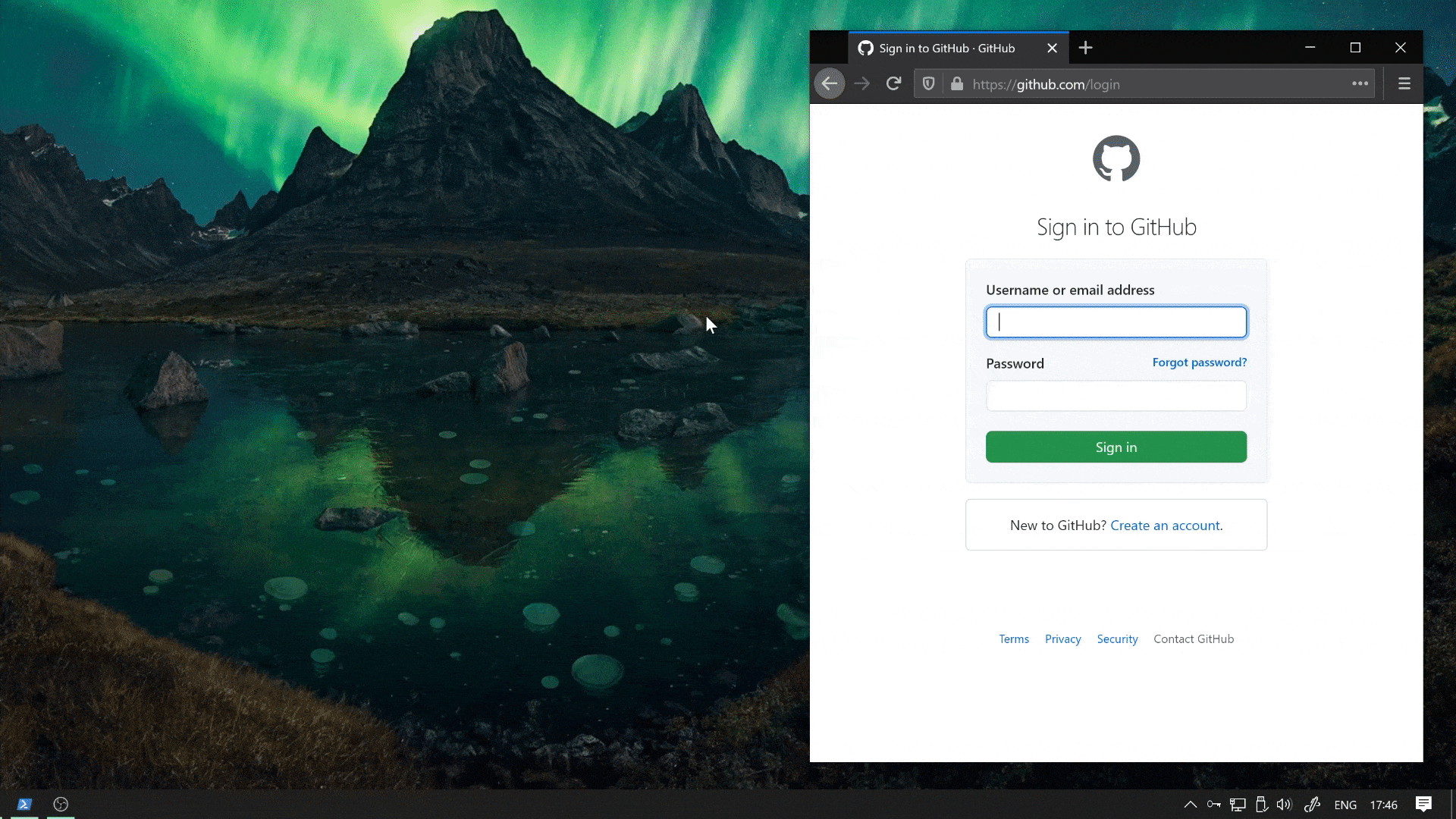Screen dimensions: 1456x819
Task: Open the Privacy footer link
Action: pyautogui.click(x=1062, y=639)
